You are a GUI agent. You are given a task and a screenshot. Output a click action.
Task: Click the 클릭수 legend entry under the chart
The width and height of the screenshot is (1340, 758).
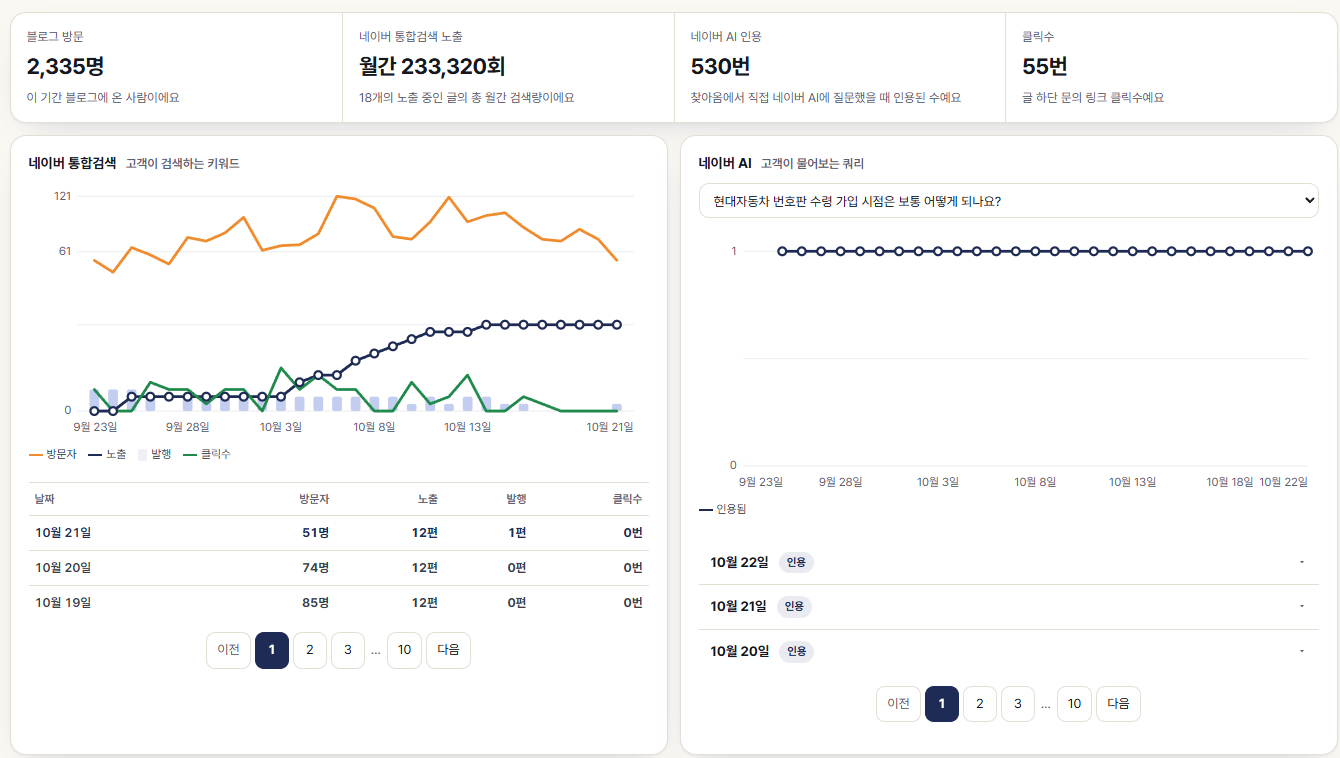click(x=207, y=454)
